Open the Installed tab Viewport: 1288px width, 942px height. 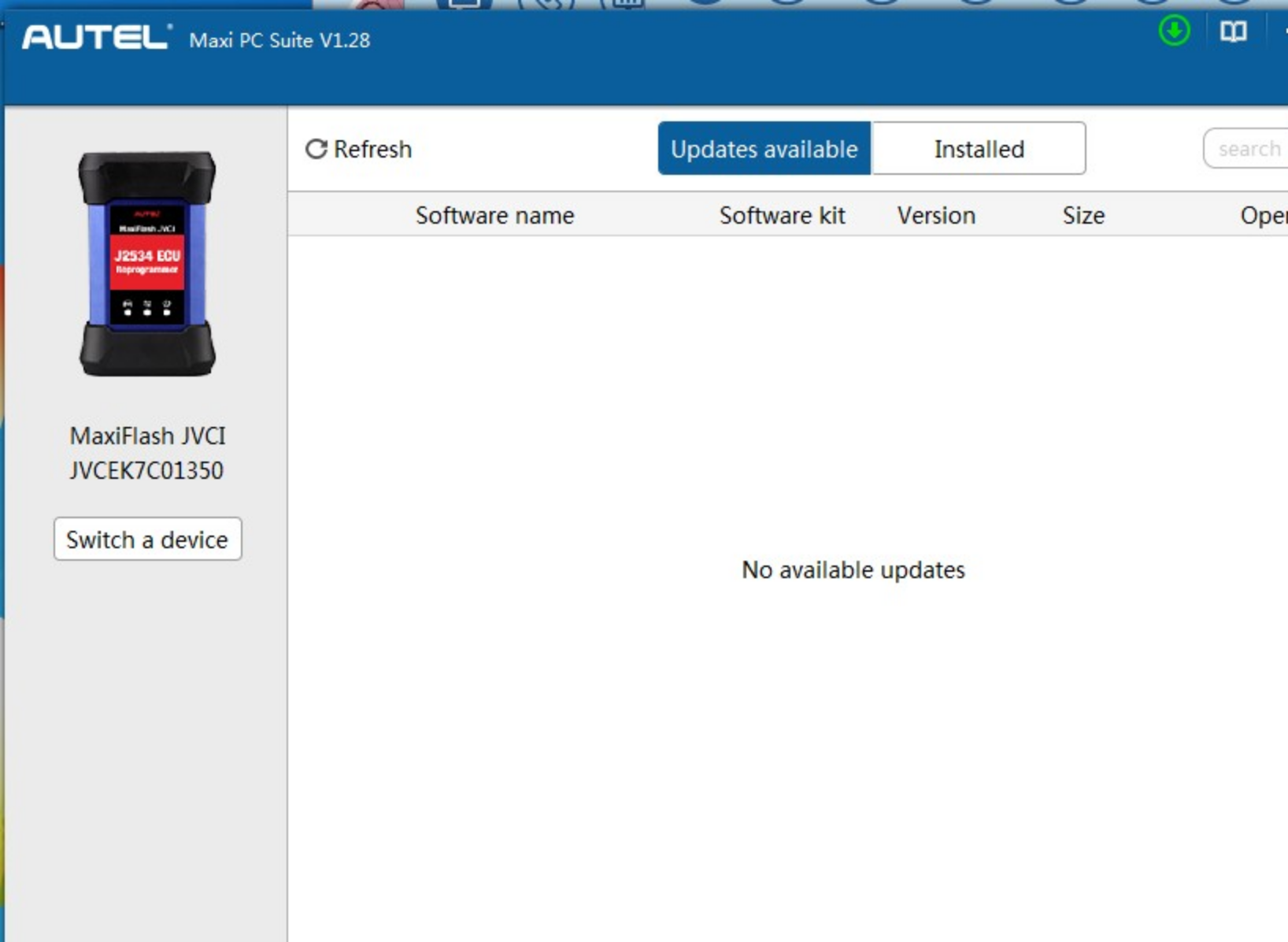click(979, 149)
